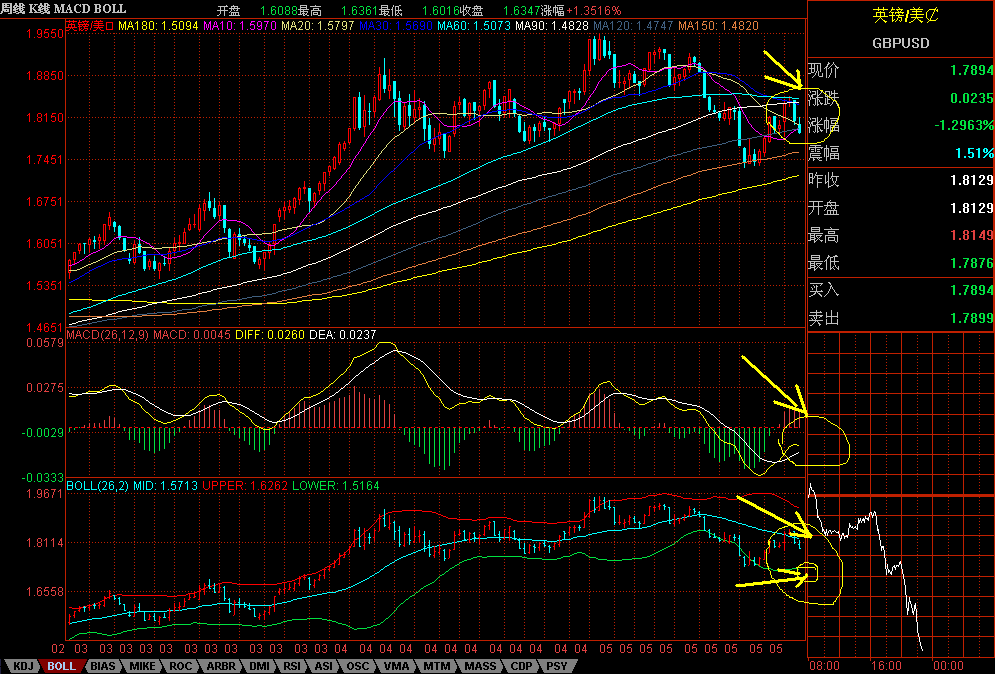
Task: Click the MID: 1.5713 value
Action: pos(164,486)
